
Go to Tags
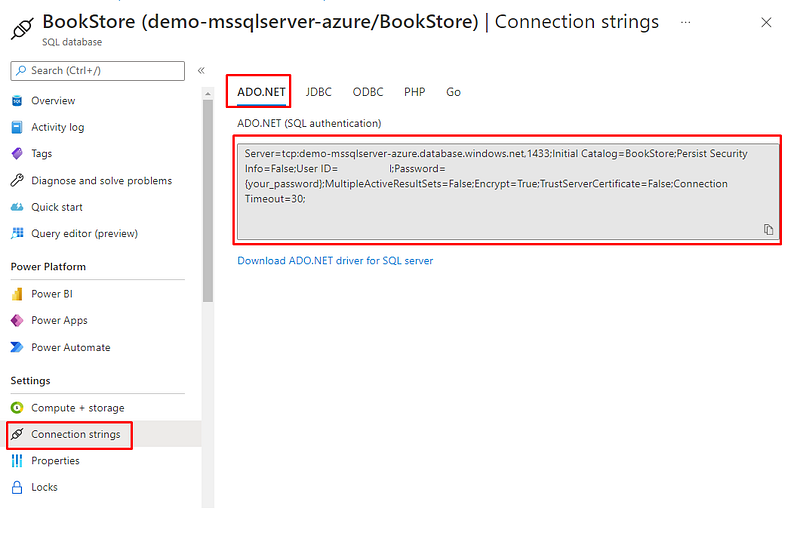pyautogui.click(x=41, y=154)
